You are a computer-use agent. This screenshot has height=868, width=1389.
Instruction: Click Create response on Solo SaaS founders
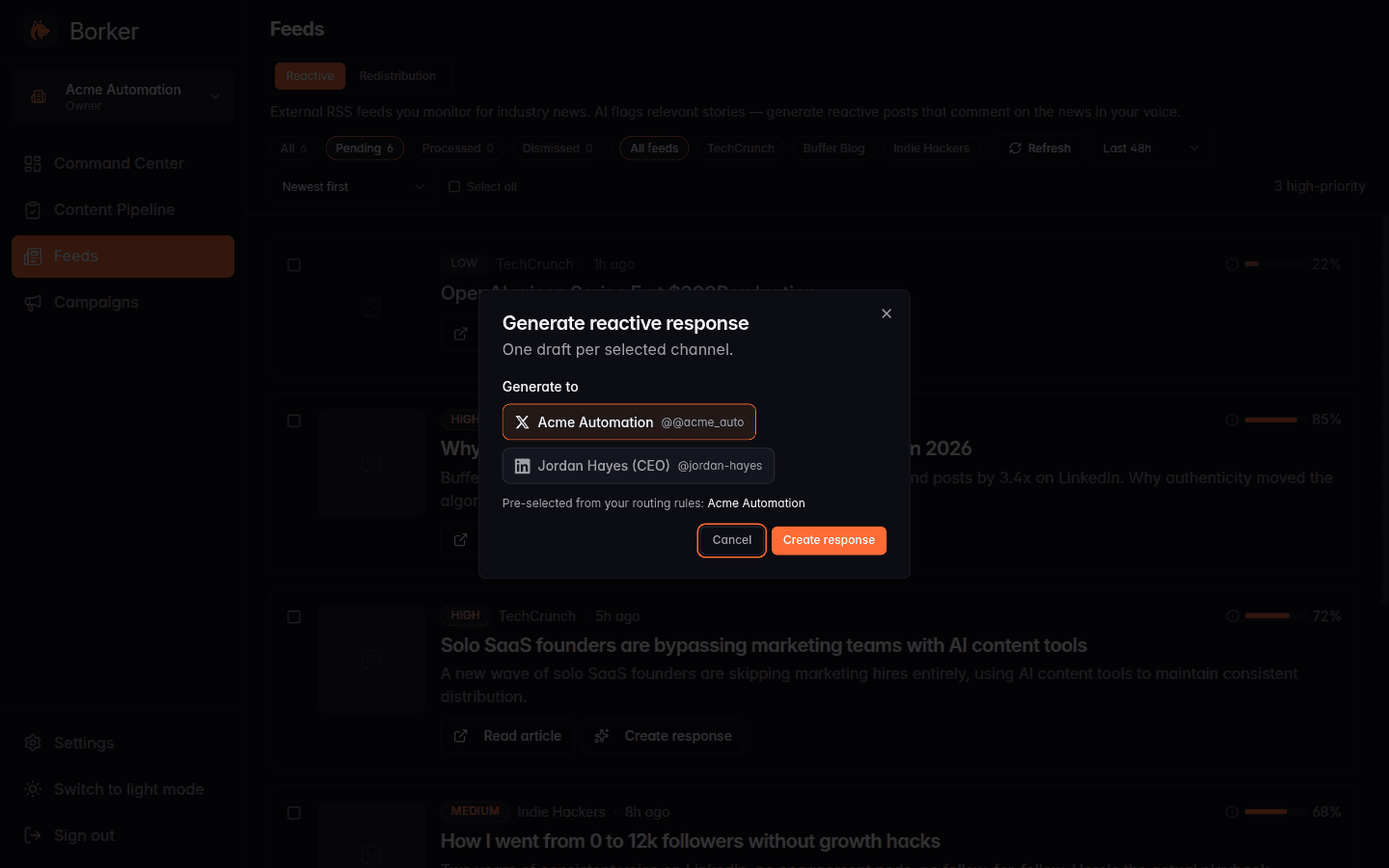(663, 736)
